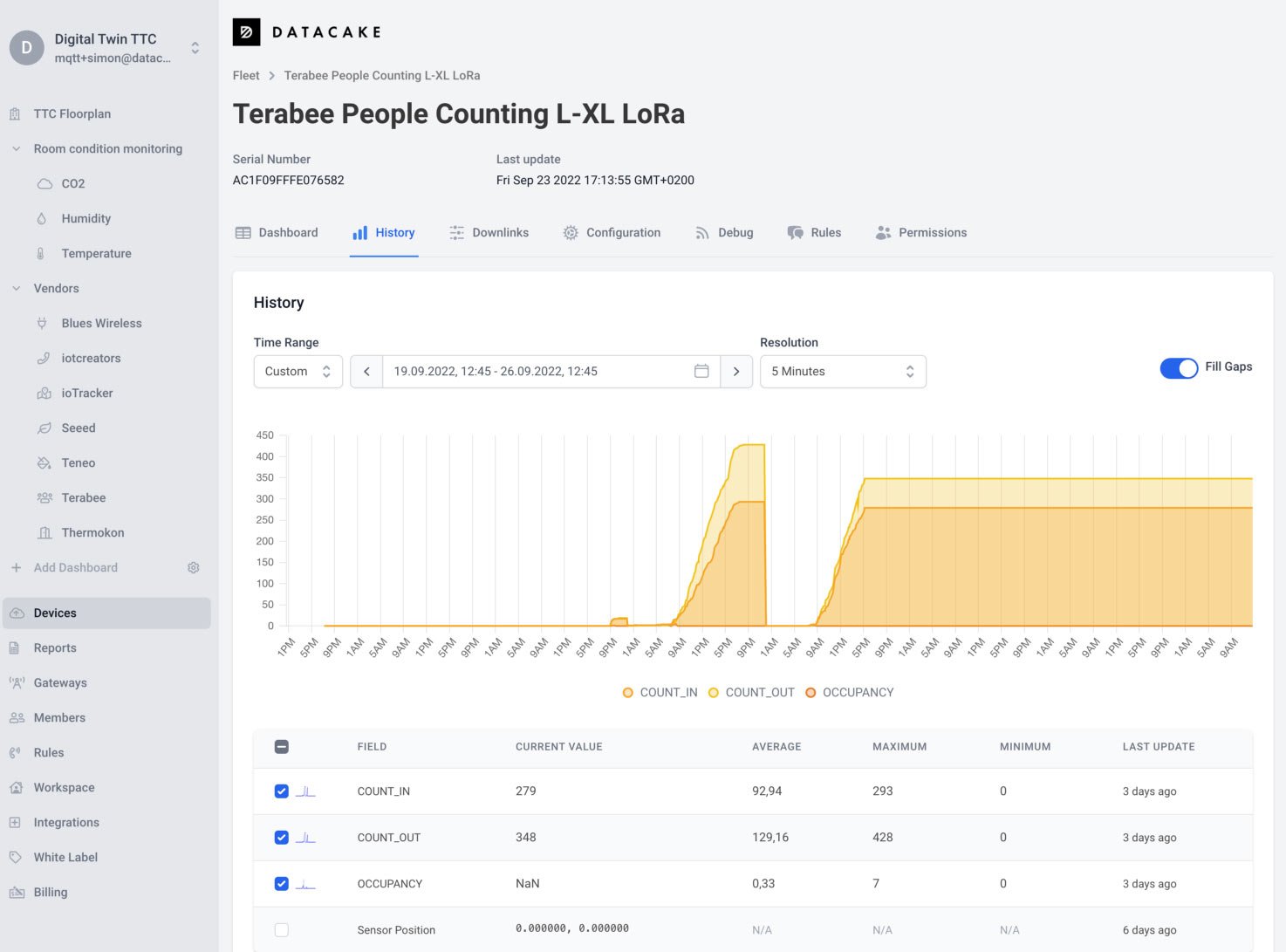Click the COUNT_OUT sparkline chart icon
The height and width of the screenshot is (952, 1286).
coord(305,838)
